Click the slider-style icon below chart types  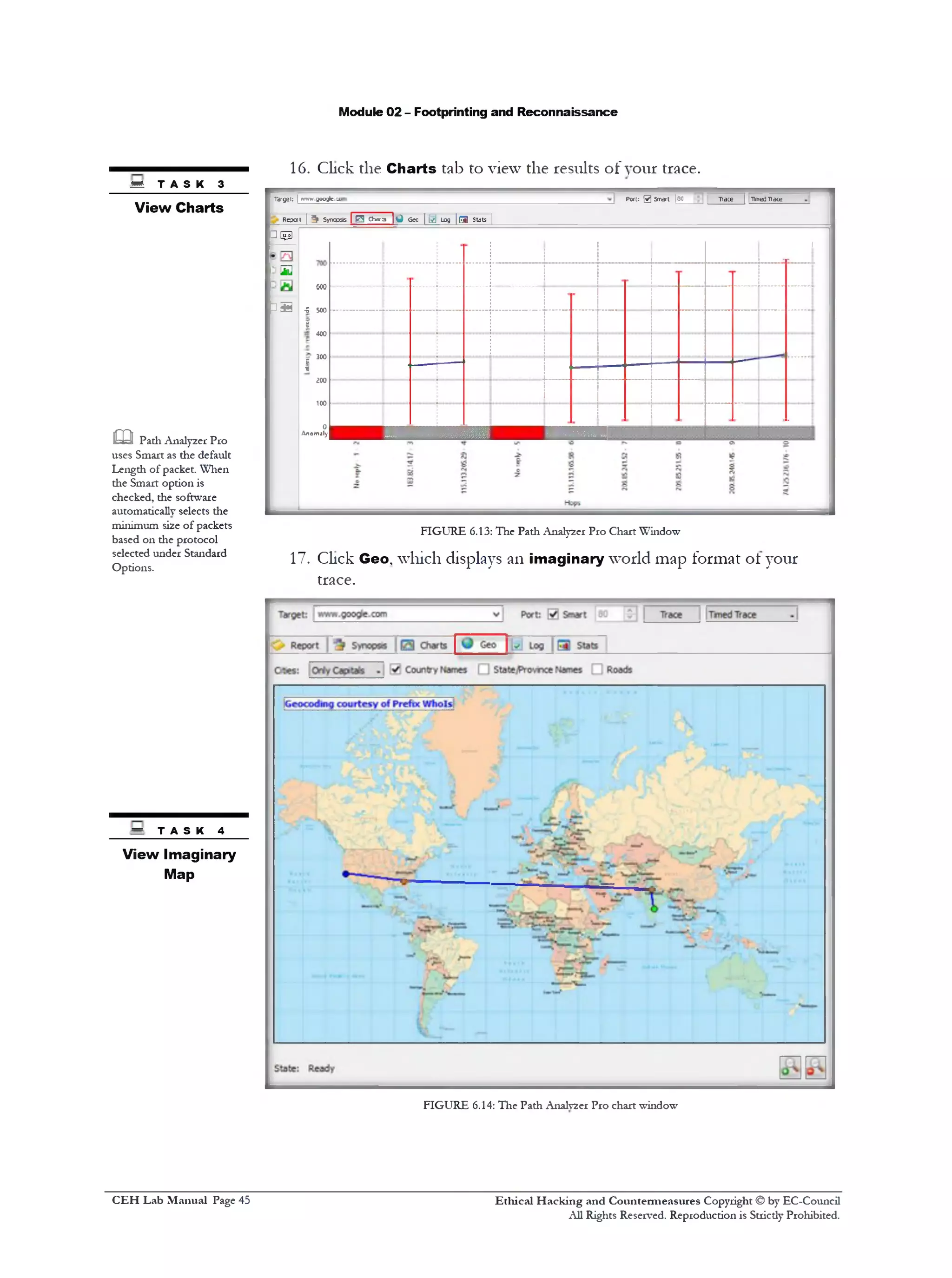[286, 308]
